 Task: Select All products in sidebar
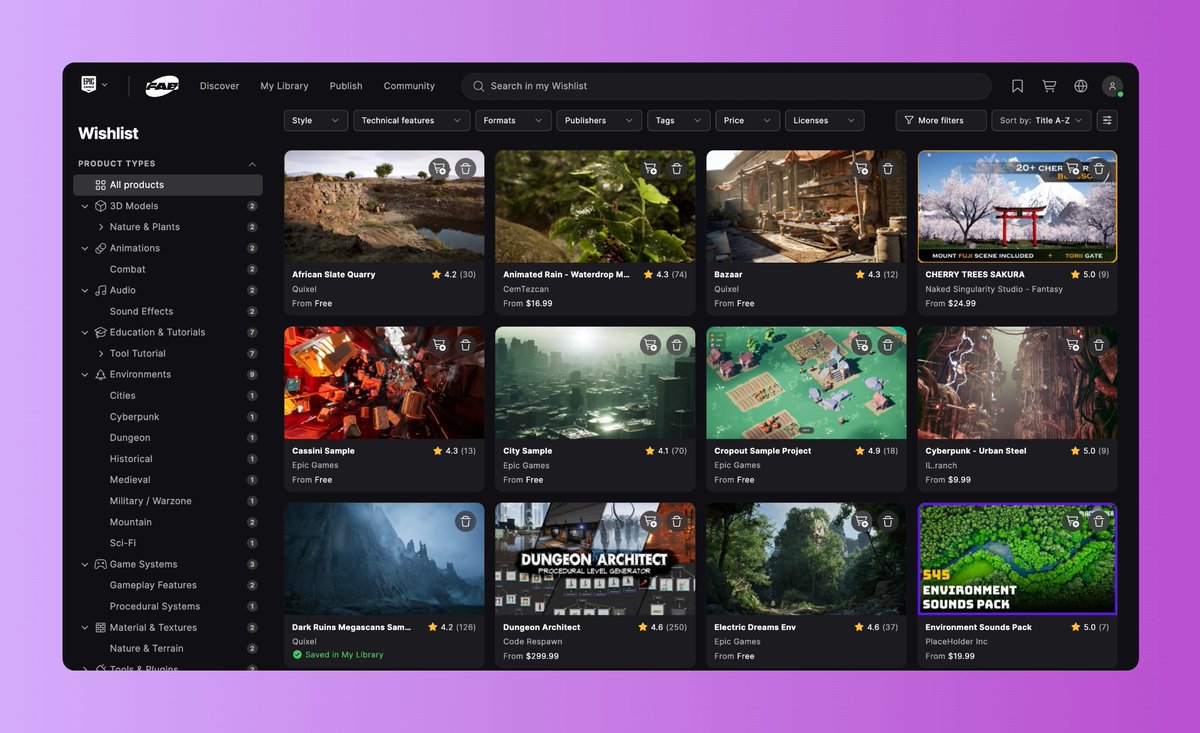[x=168, y=185]
